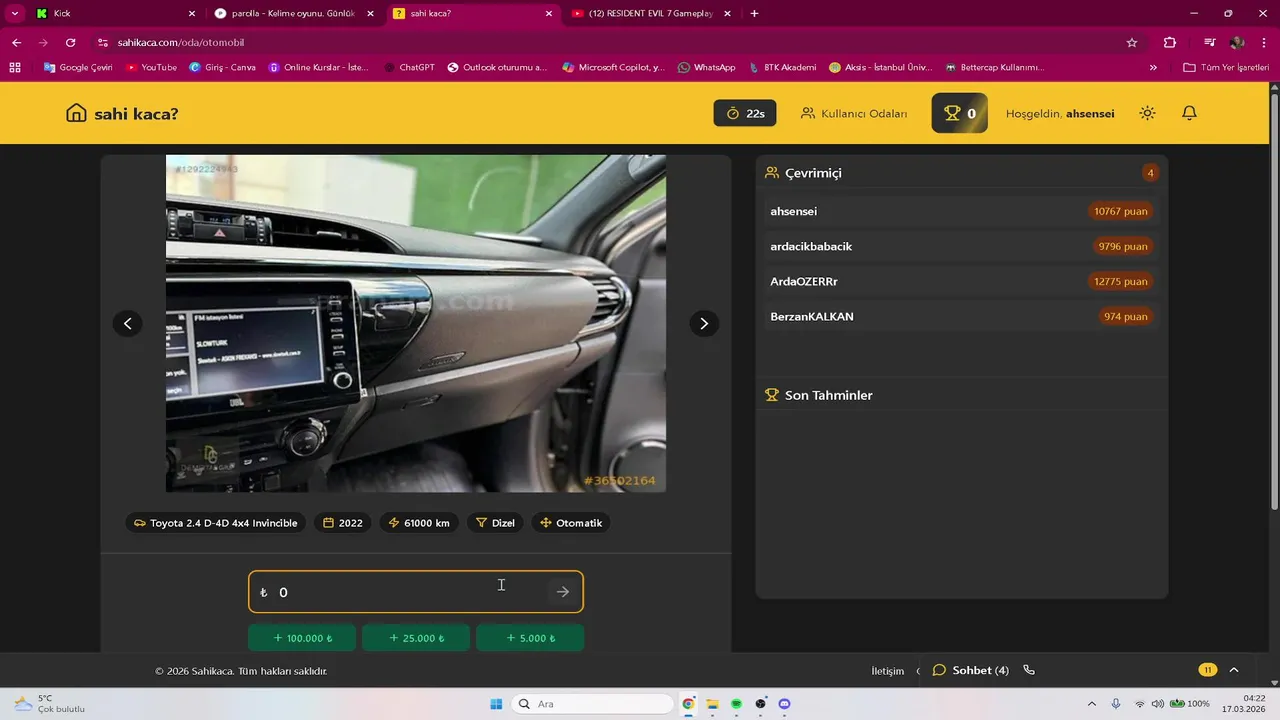This screenshot has height=720, width=1280.
Task: Open Kullanıcı Odaları
Action: pyautogui.click(x=854, y=113)
